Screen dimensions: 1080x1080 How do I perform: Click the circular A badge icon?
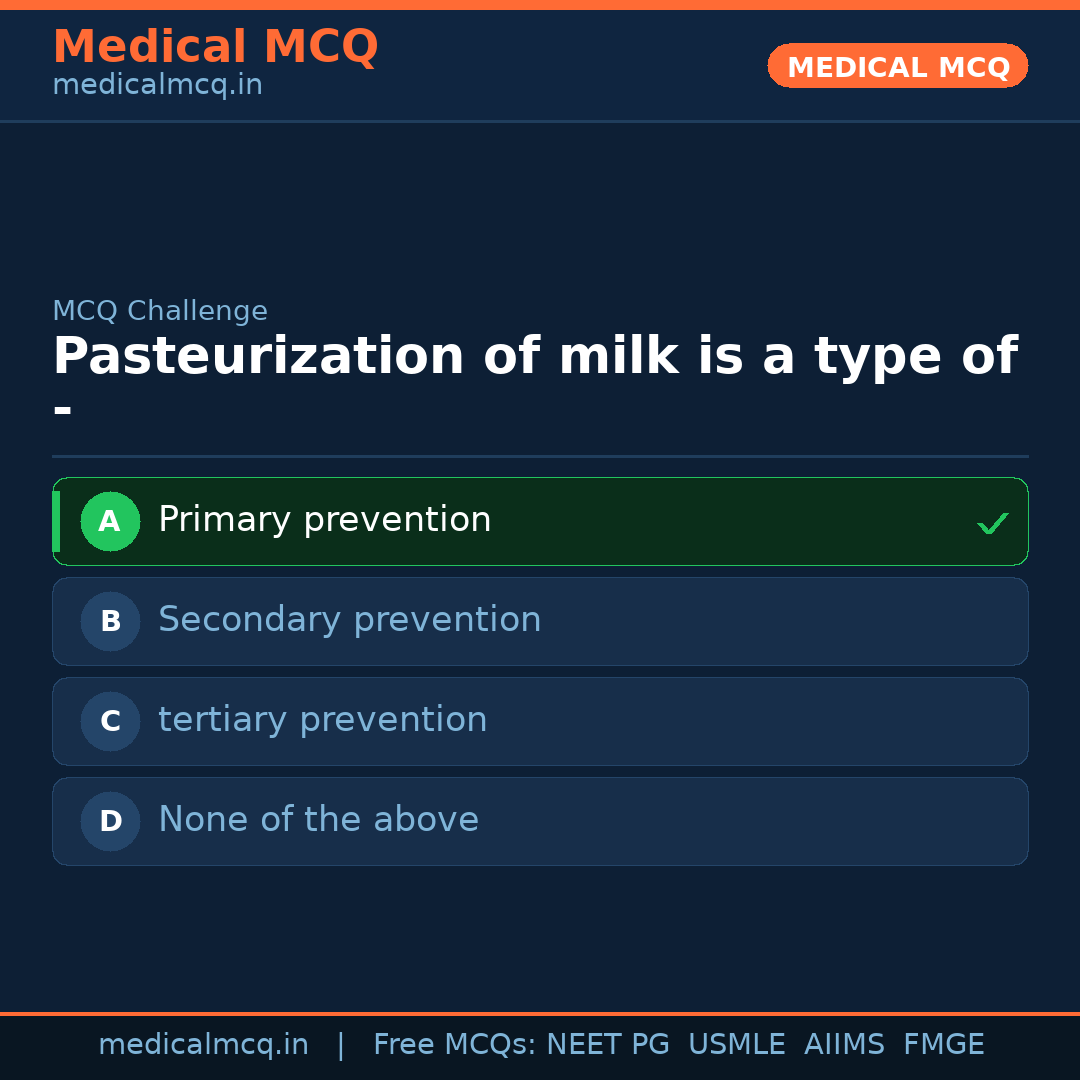click(x=110, y=521)
